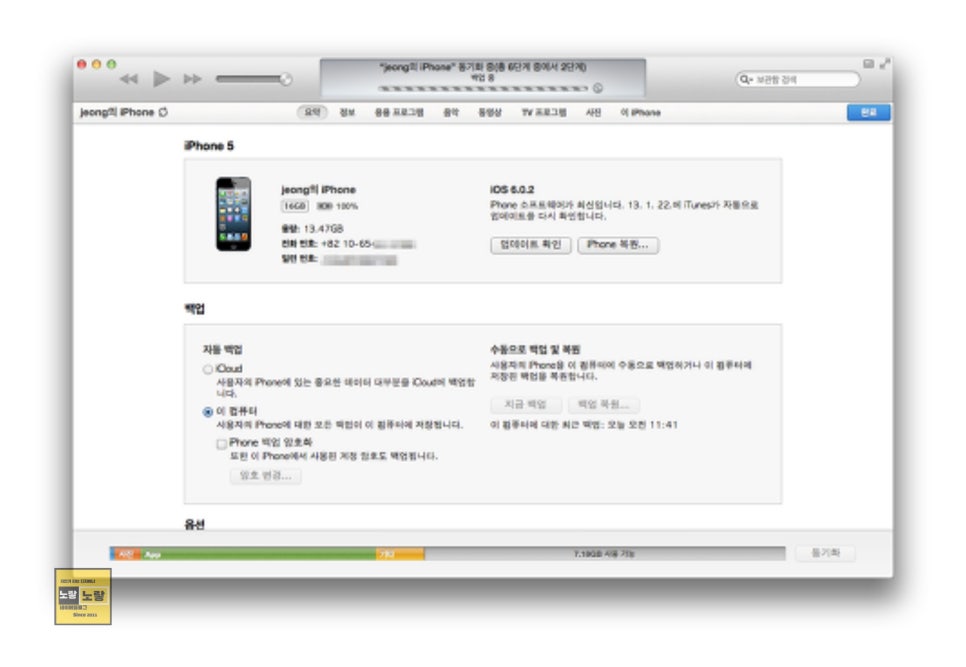
Task: Click the 옵션 section heading
Action: click(x=195, y=524)
